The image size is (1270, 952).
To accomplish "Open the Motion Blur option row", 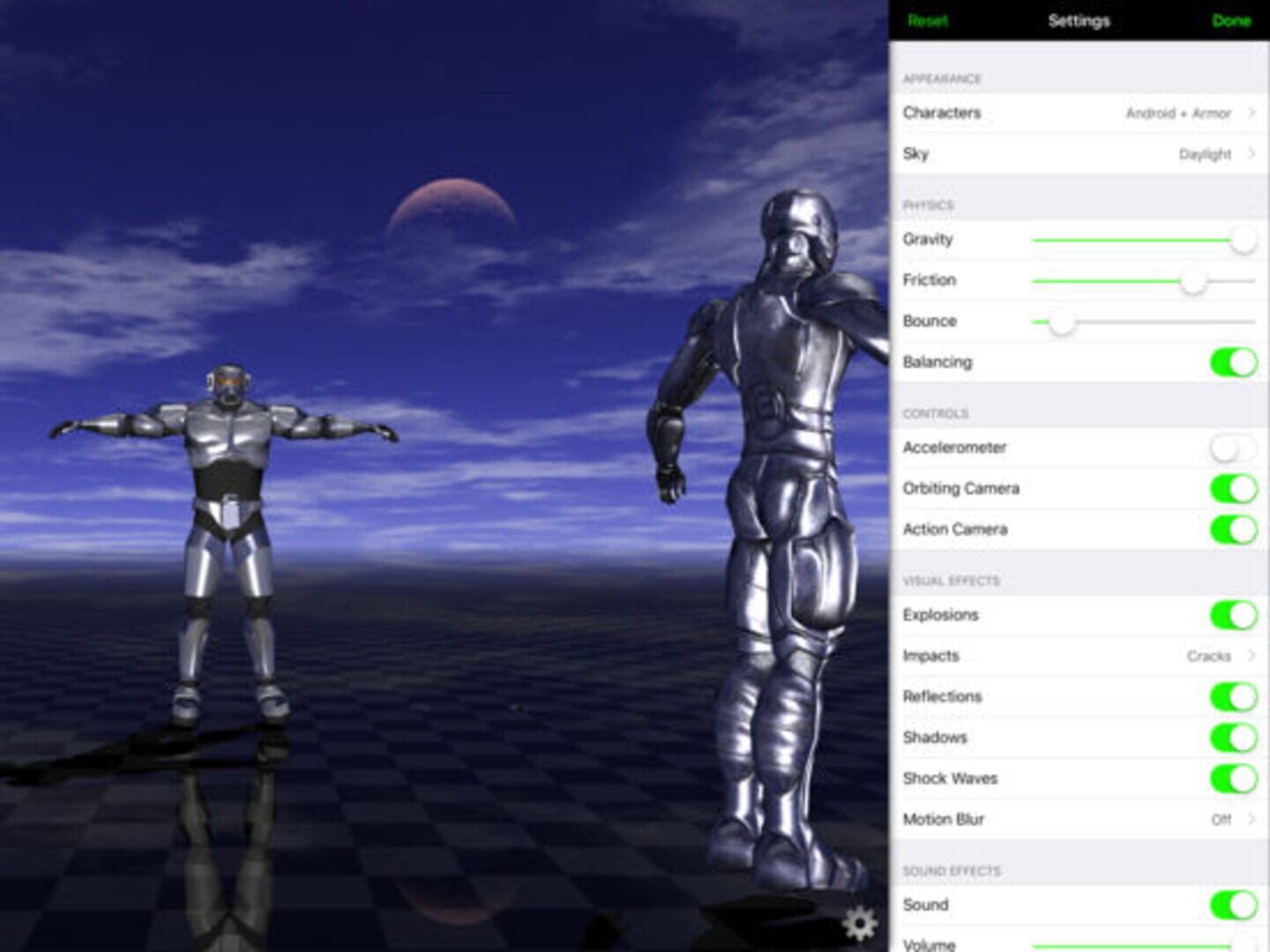I will pos(1078,820).
